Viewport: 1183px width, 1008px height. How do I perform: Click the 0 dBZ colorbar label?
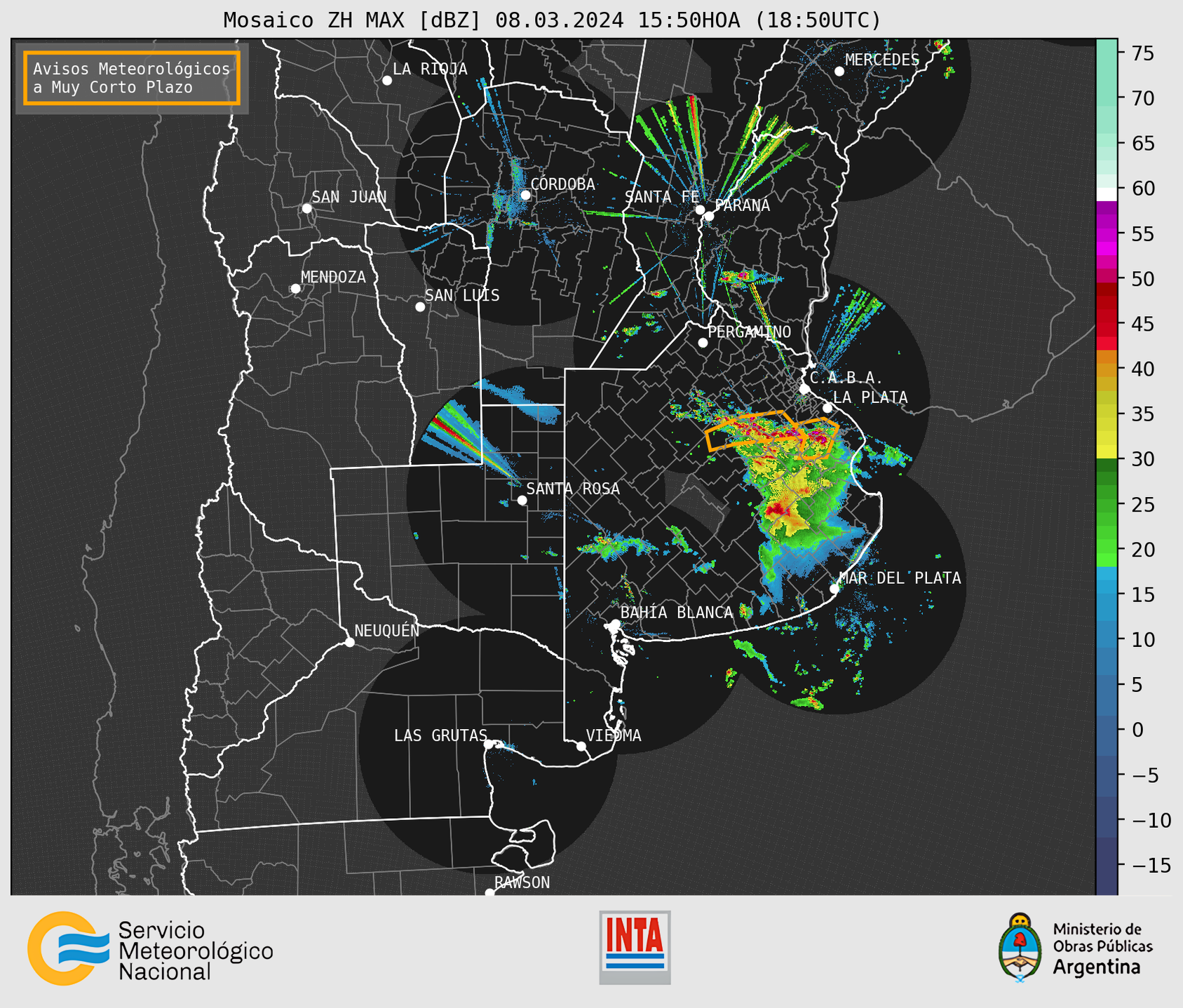(x=1137, y=730)
